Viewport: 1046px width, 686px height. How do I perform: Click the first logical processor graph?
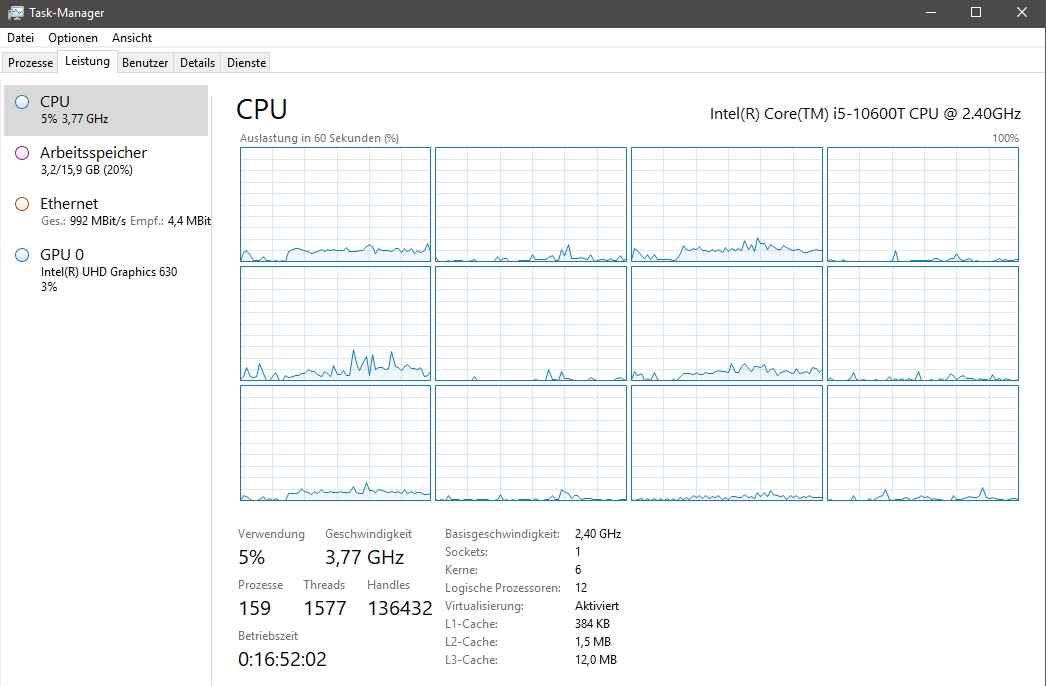(335, 204)
